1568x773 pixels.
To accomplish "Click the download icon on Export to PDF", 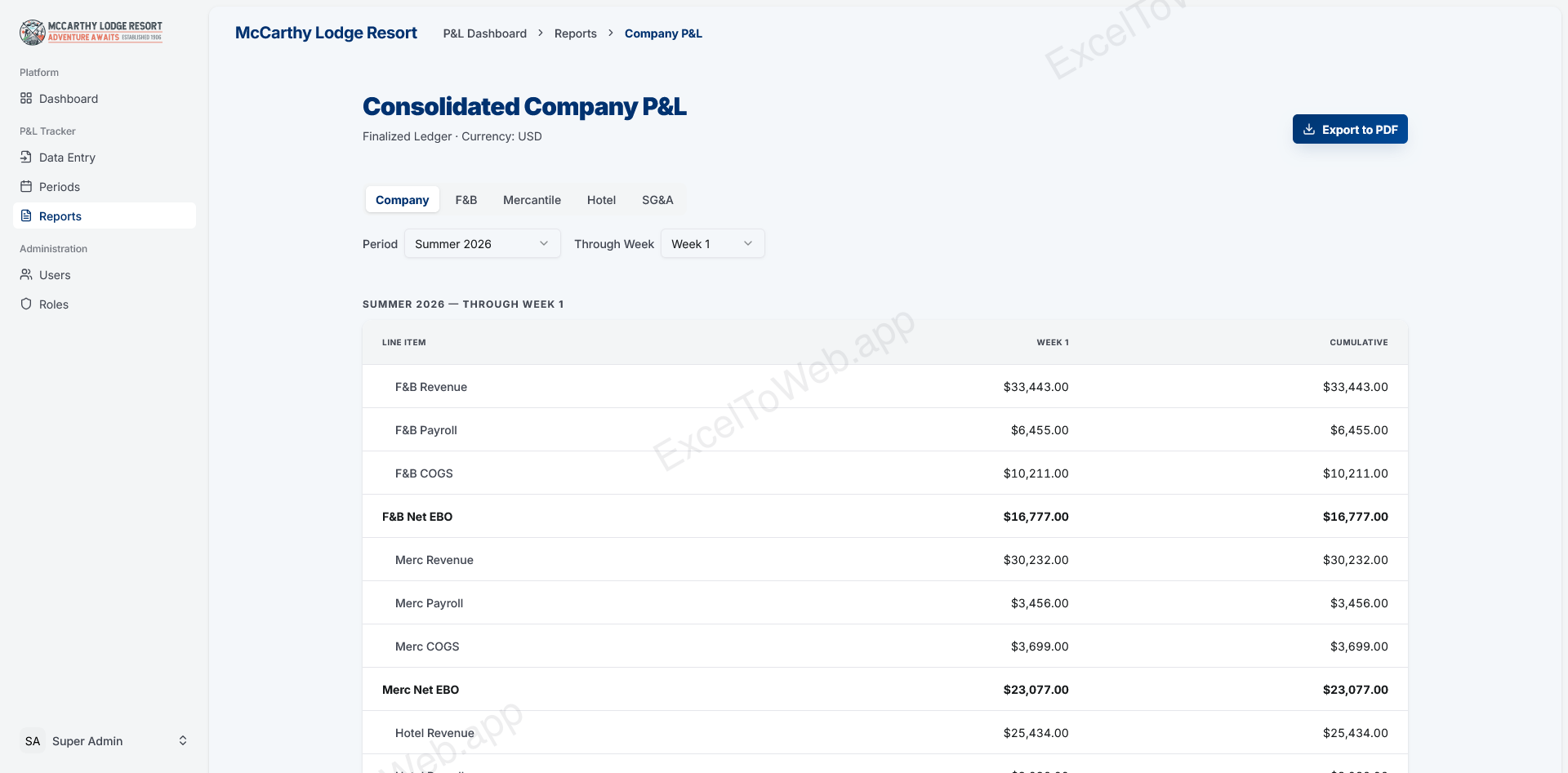I will click(x=1309, y=129).
